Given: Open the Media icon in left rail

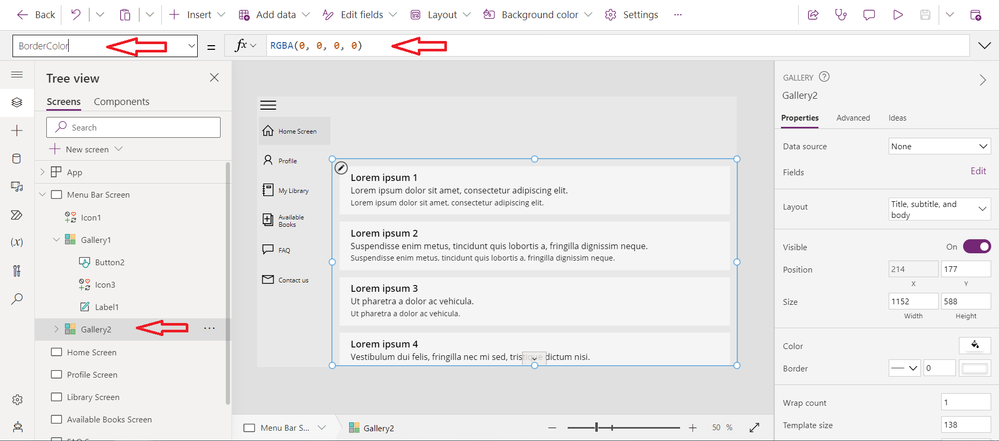Looking at the screenshot, I should pos(17,186).
